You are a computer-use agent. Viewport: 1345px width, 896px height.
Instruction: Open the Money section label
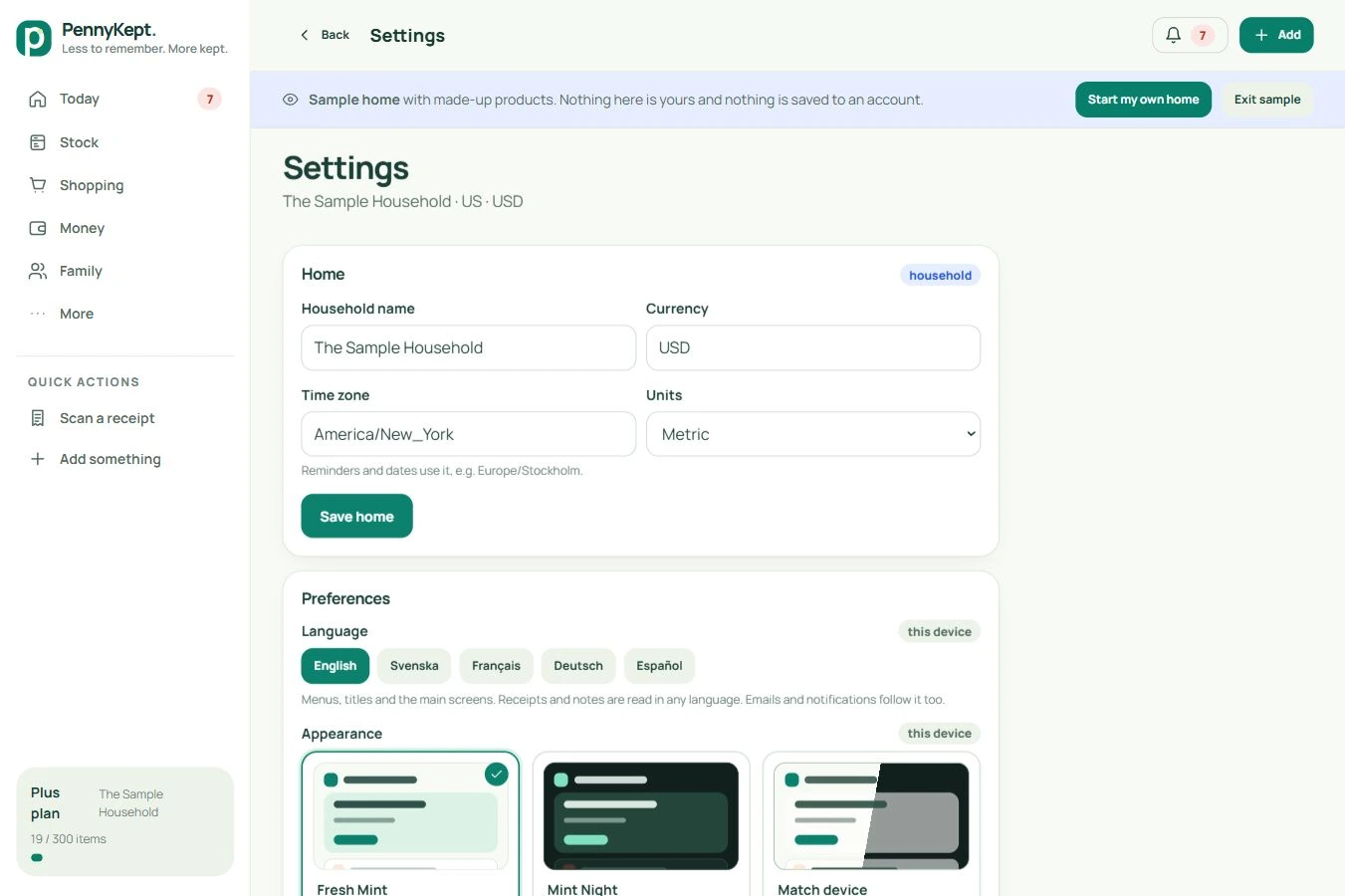(x=82, y=228)
